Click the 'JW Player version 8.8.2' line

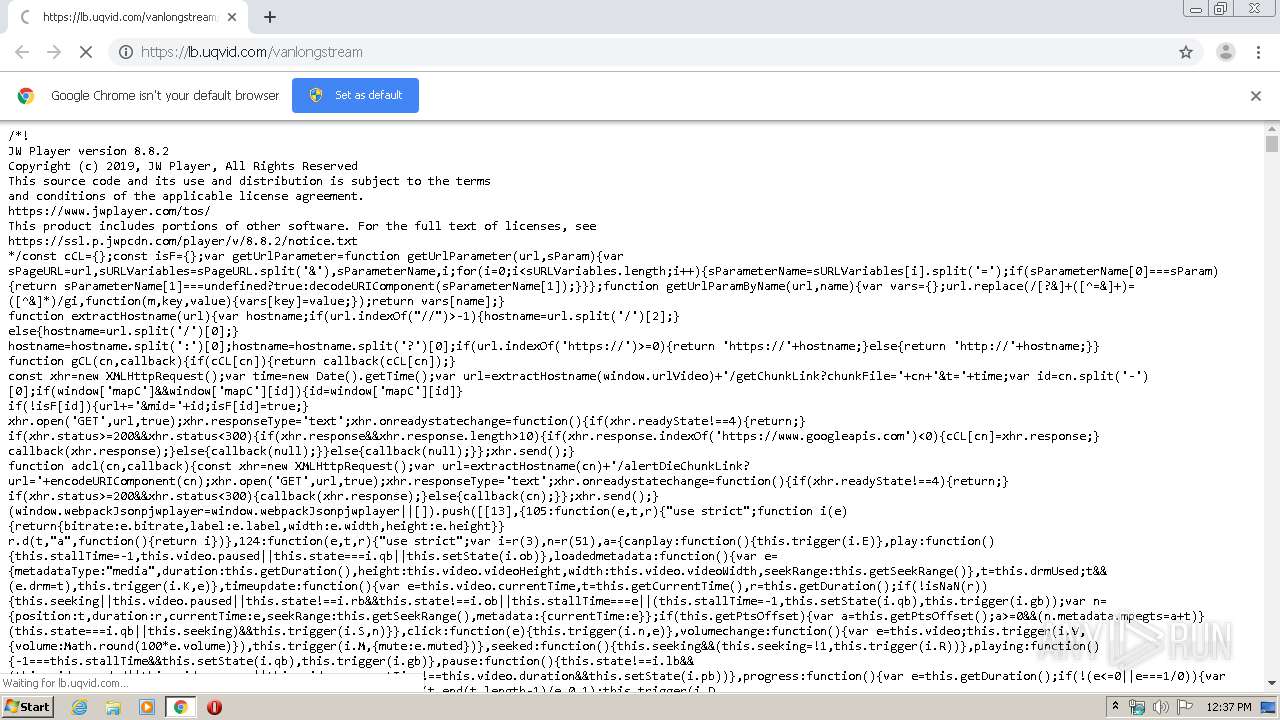(x=88, y=151)
